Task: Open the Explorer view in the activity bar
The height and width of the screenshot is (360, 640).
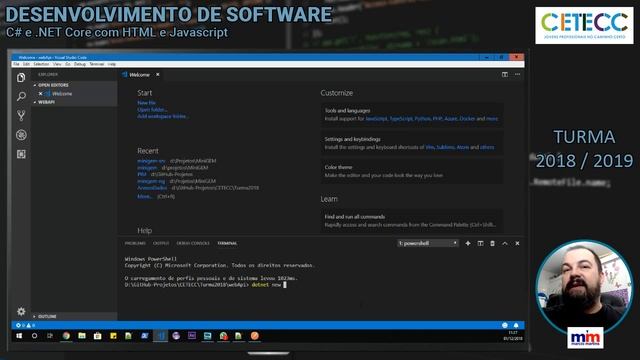Action: point(21,78)
